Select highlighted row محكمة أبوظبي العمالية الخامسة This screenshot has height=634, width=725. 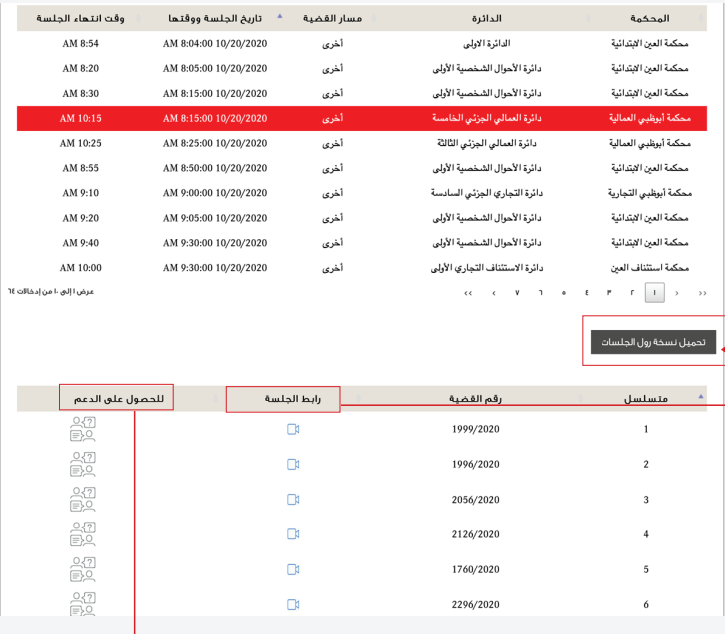point(362,118)
